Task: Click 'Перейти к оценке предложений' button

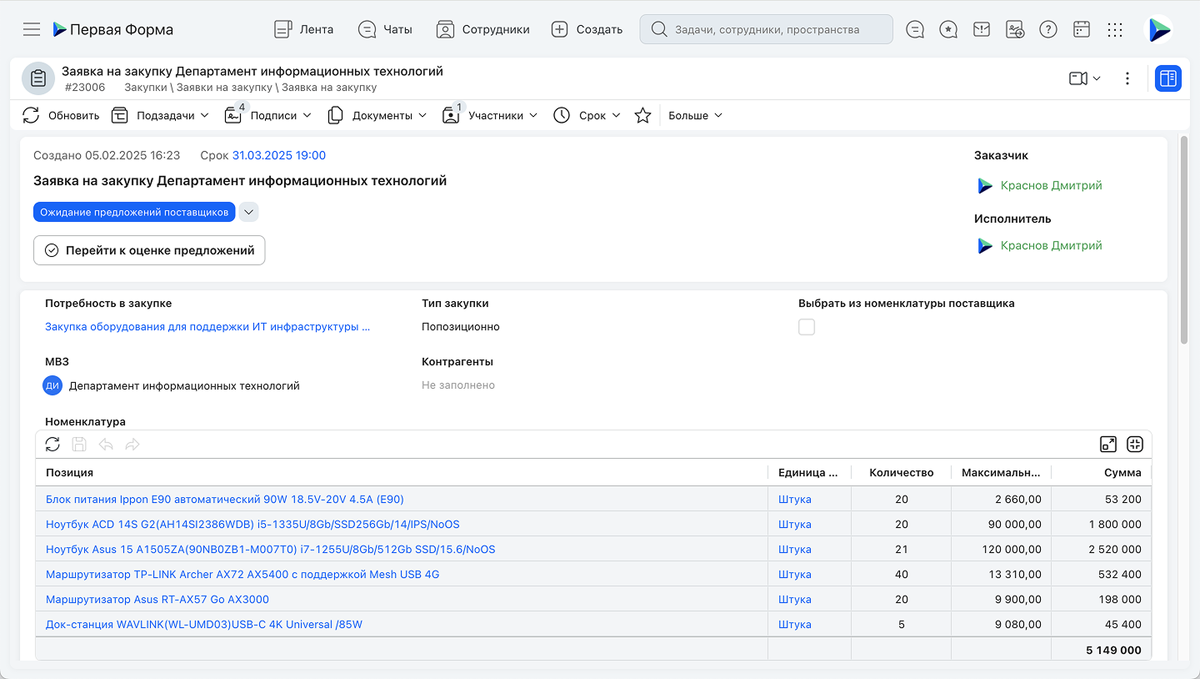Action: tap(149, 251)
